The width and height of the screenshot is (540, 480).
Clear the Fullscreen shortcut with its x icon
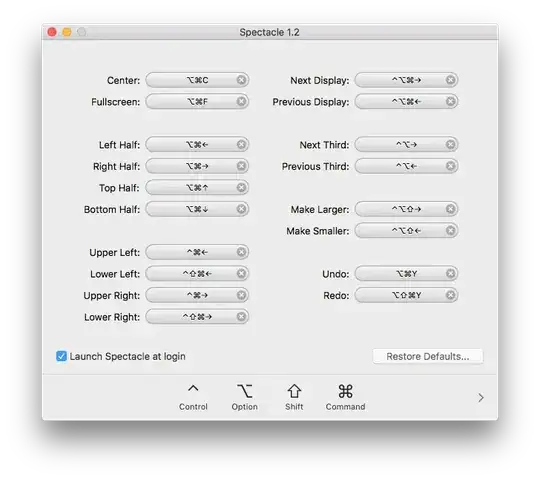tap(242, 101)
